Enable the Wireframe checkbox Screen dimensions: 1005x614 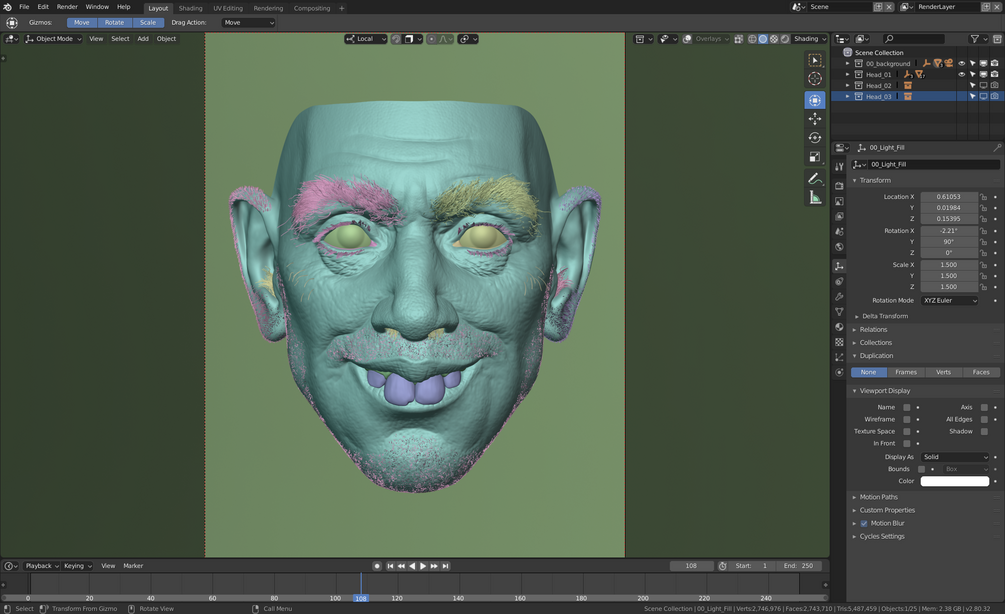[906, 419]
